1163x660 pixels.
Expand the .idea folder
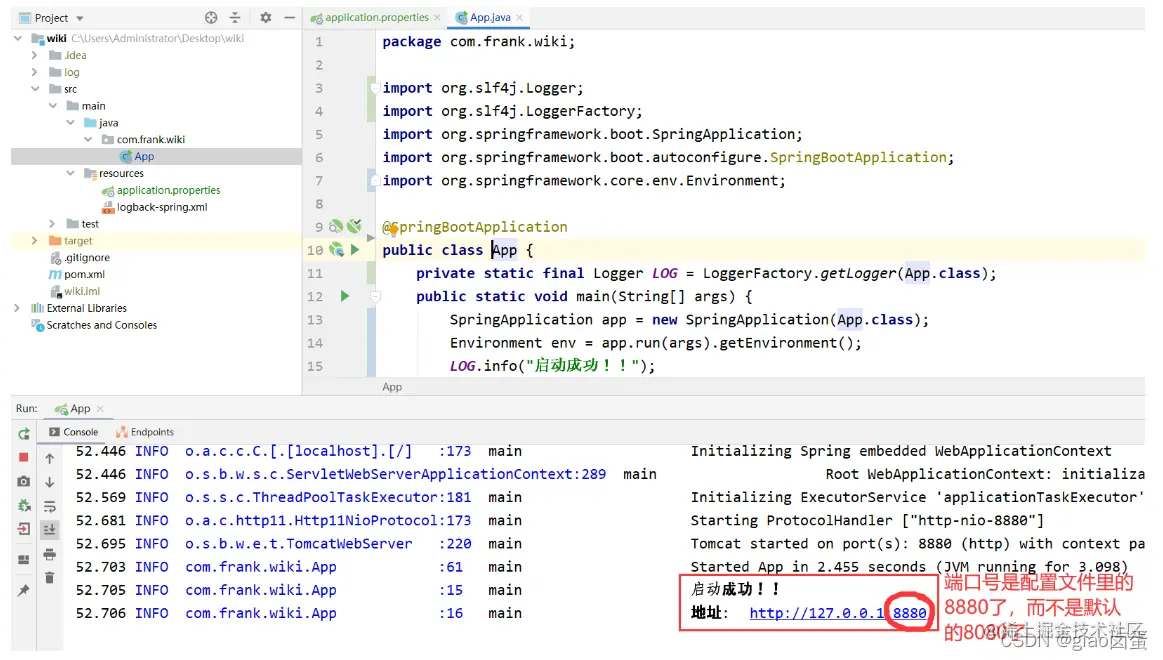click(x=34, y=55)
